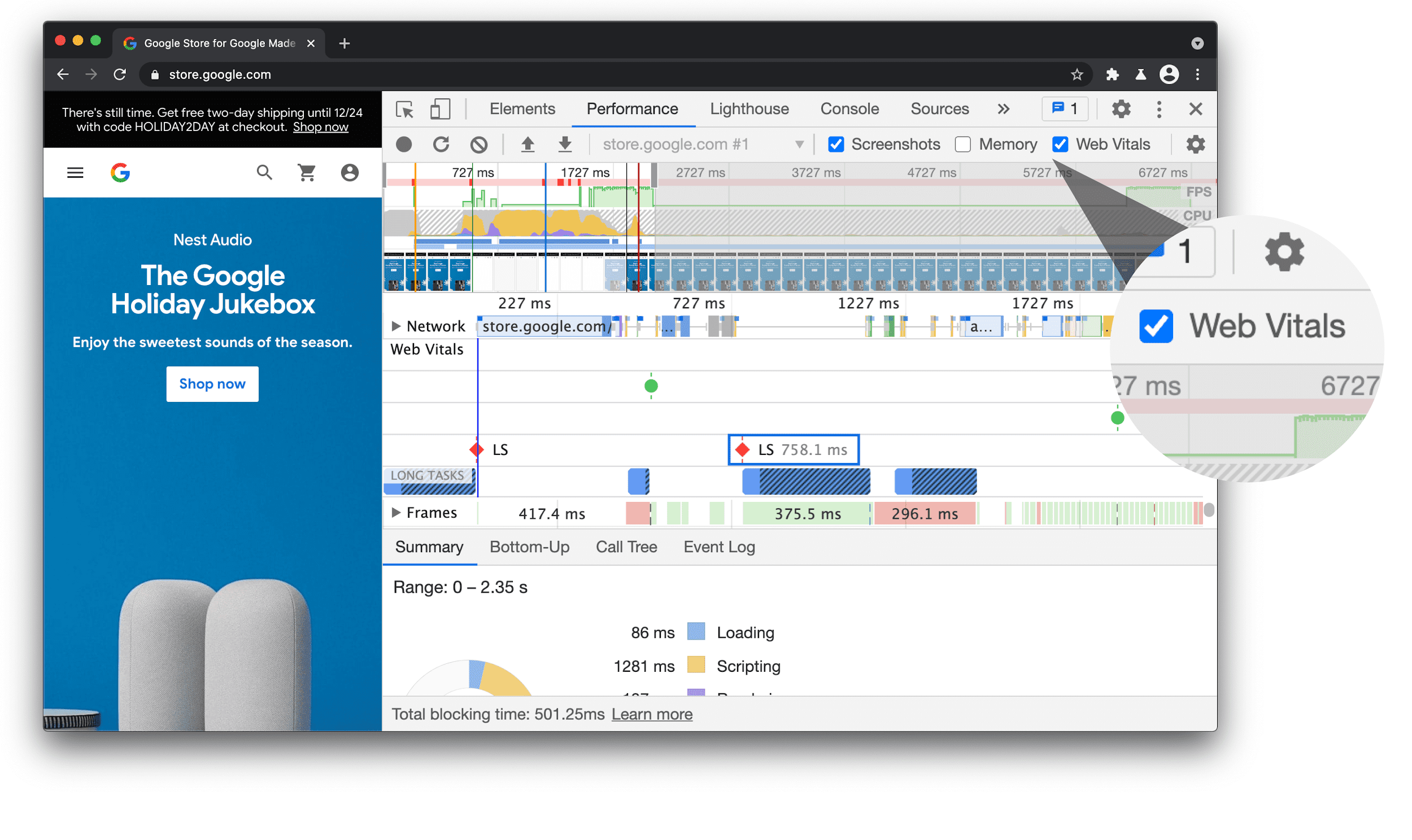Click the Learn more link

pos(651,714)
